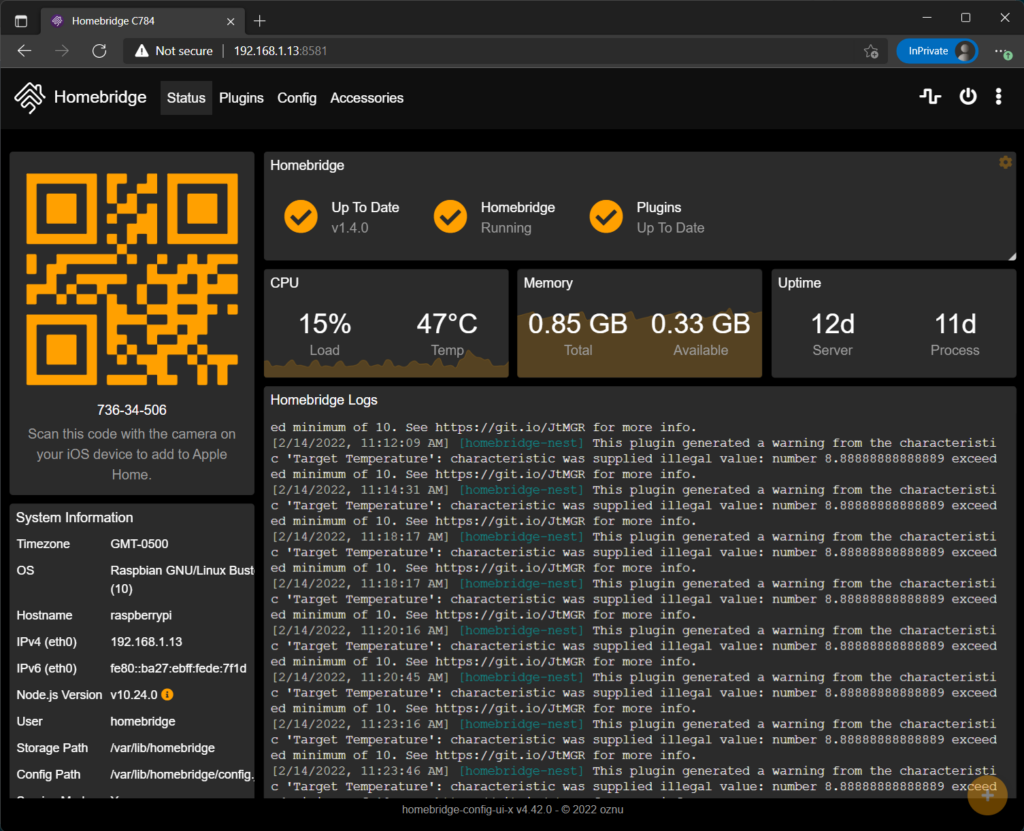Add page to favorites with star icon
Image resolution: width=1024 pixels, height=831 pixels.
tap(871, 51)
